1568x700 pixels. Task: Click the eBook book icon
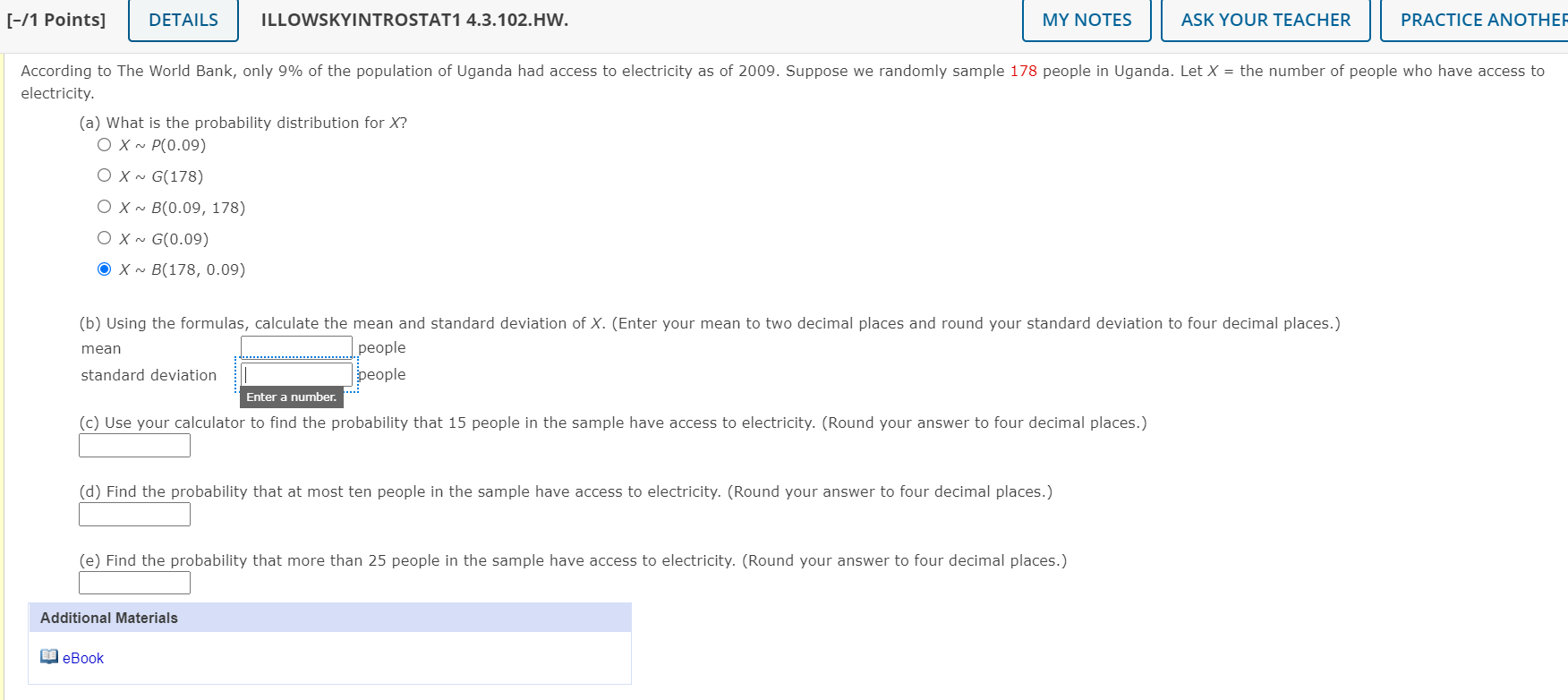[49, 657]
